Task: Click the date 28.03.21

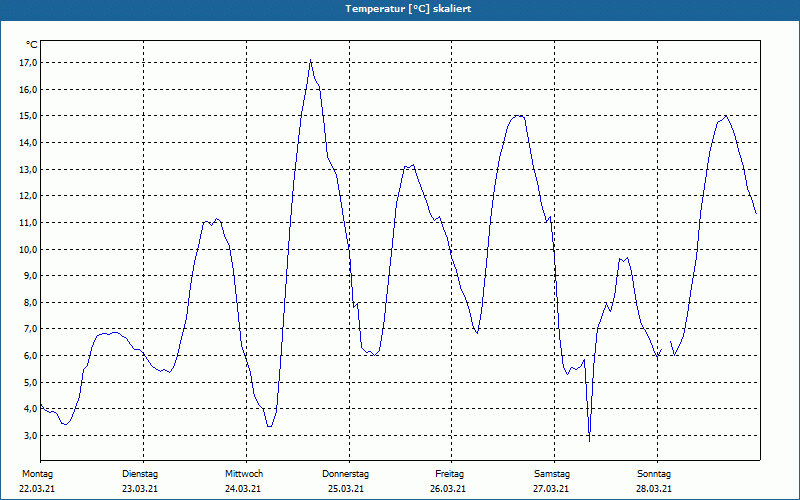Action: 654,489
